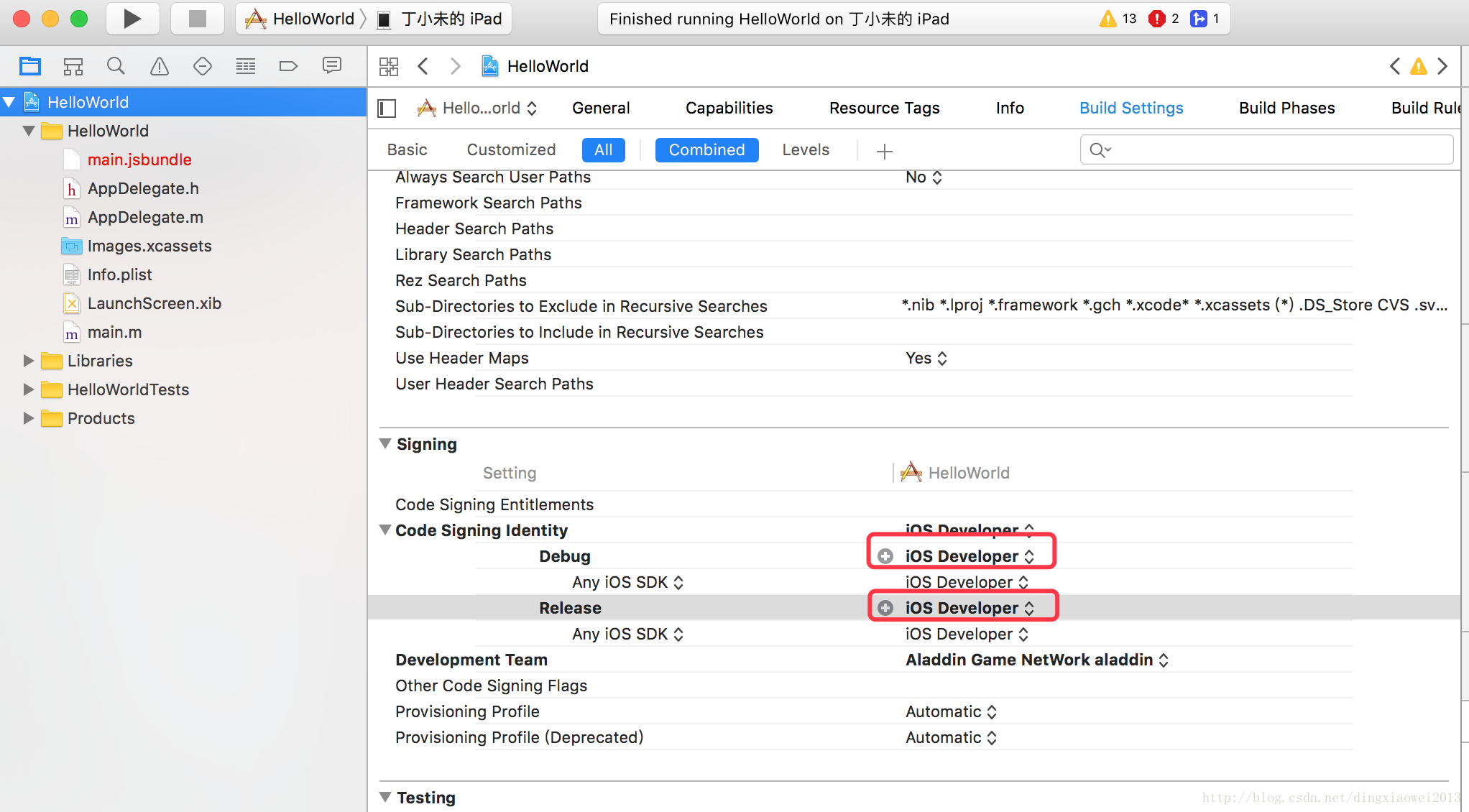This screenshot has height=812, width=1469.
Task: Change the Always Search User Paths No value
Action: 924,177
